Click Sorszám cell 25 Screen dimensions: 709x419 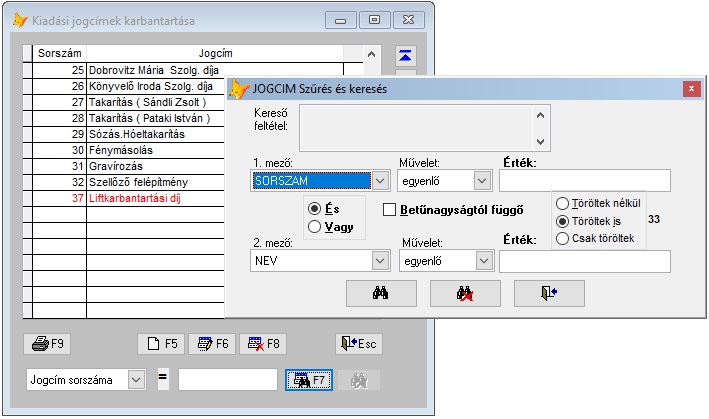59,70
